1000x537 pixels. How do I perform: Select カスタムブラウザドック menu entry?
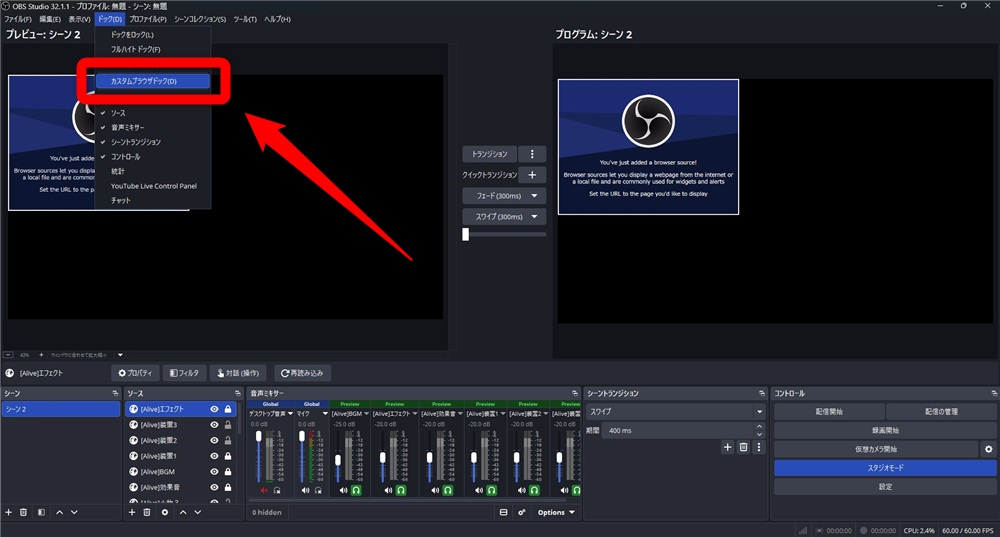tap(152, 81)
